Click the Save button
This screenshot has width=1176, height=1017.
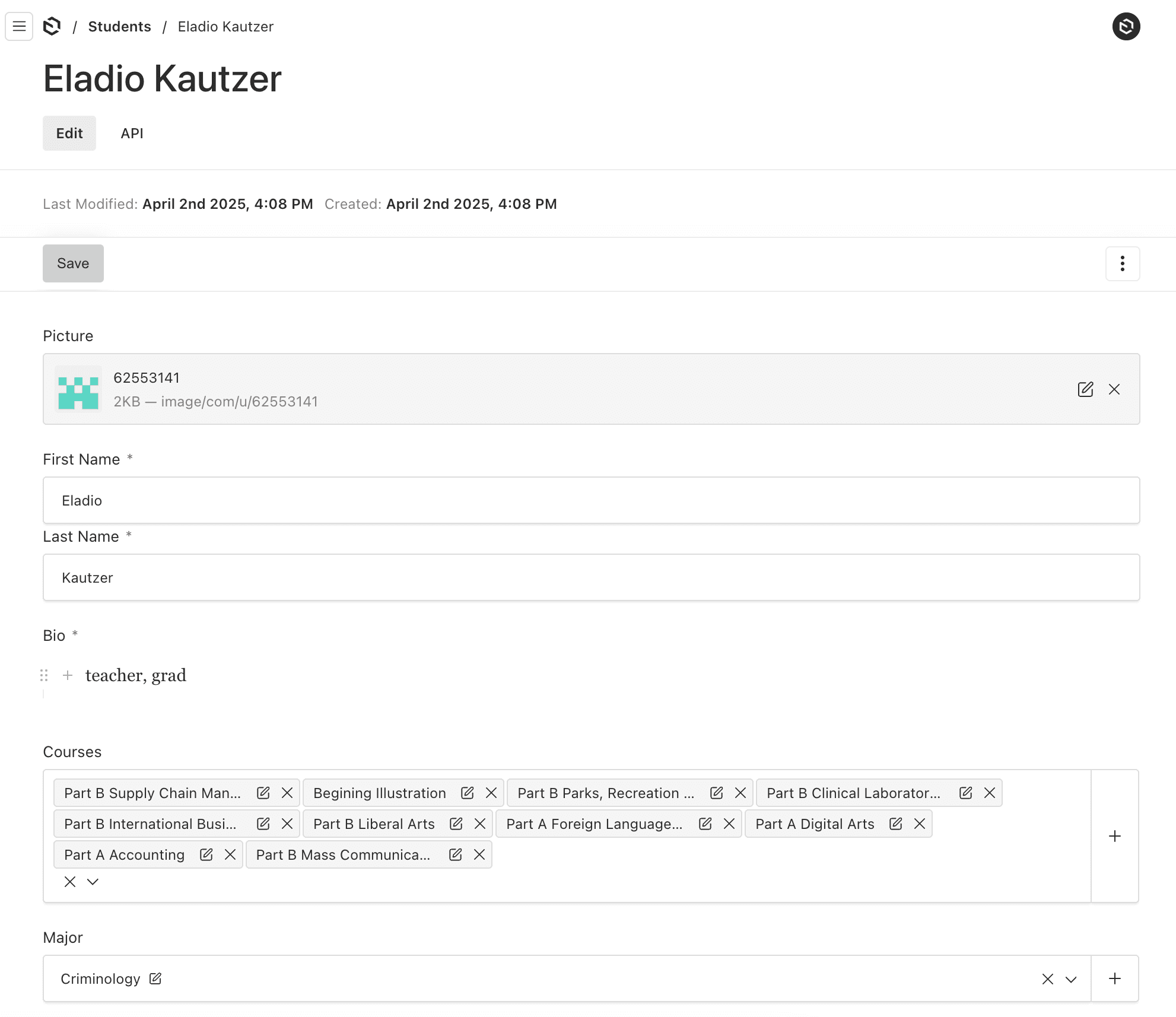click(73, 263)
